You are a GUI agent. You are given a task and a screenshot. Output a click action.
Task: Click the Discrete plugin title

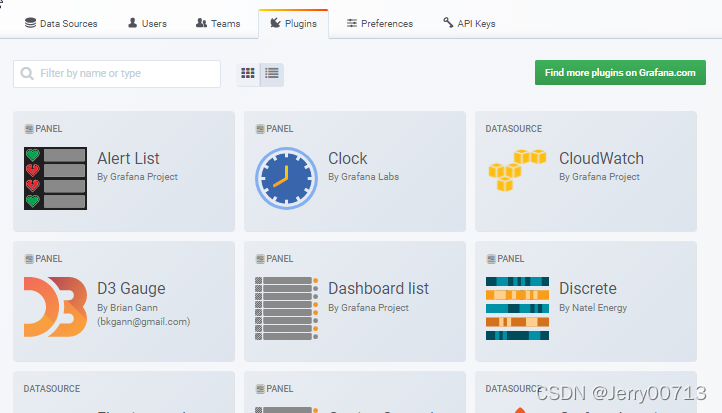click(588, 288)
